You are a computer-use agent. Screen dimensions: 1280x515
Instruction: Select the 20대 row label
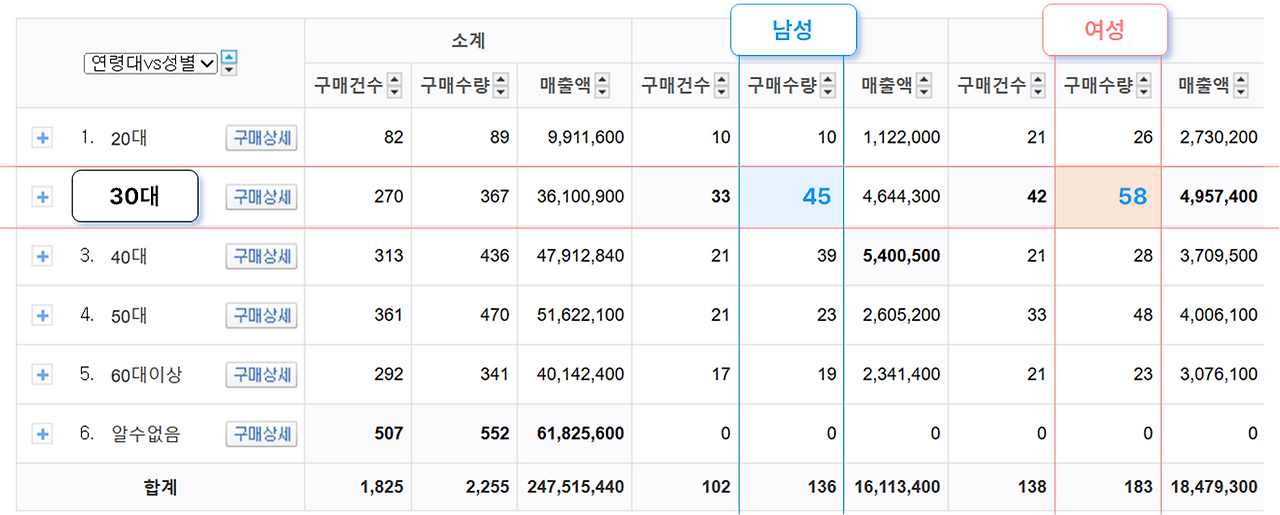pyautogui.click(x=129, y=138)
